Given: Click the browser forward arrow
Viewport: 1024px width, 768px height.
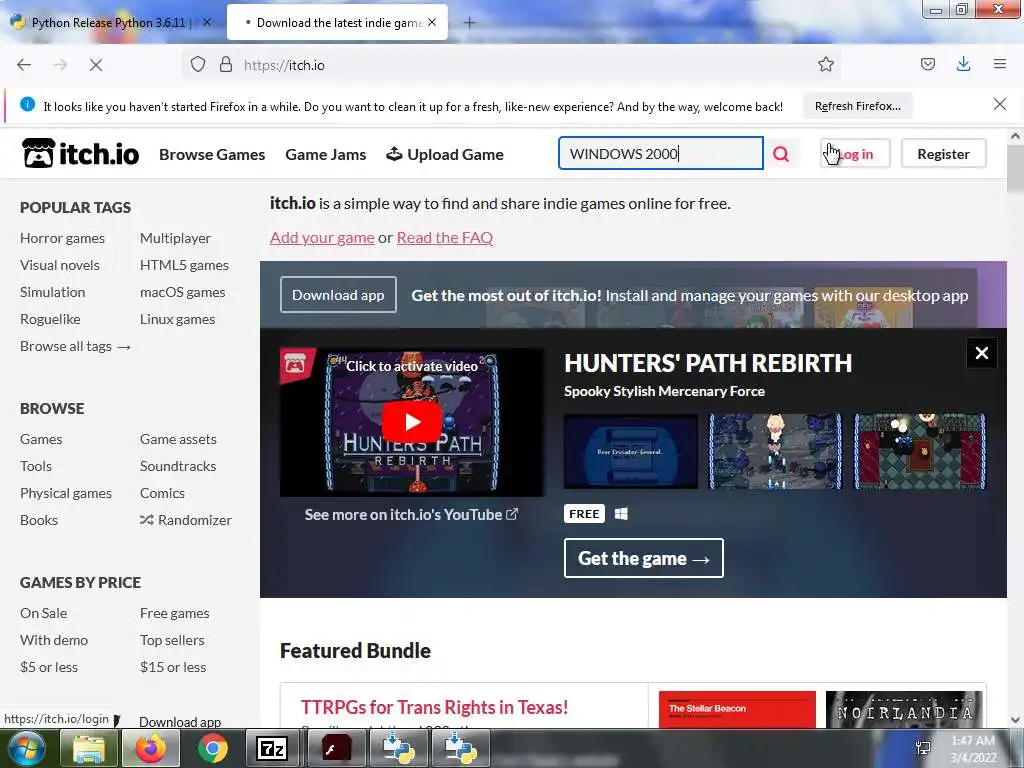Looking at the screenshot, I should (x=60, y=65).
